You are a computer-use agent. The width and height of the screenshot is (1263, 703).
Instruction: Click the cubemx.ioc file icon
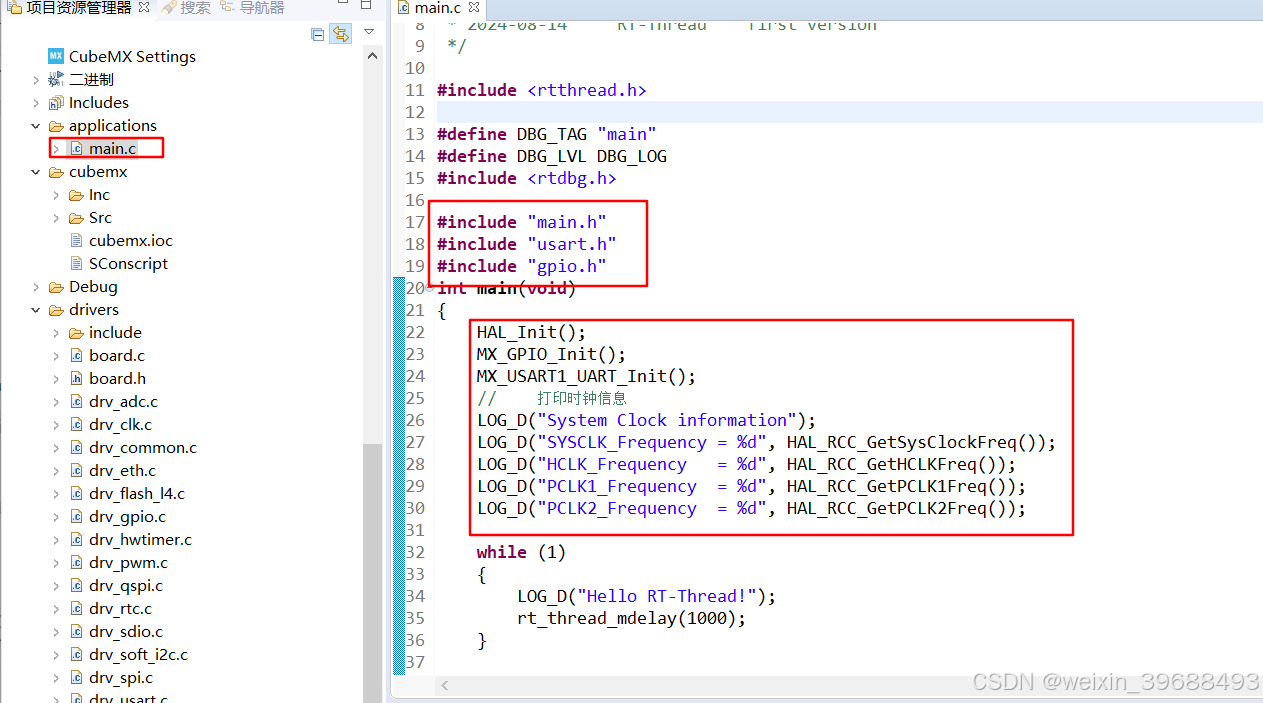click(76, 240)
